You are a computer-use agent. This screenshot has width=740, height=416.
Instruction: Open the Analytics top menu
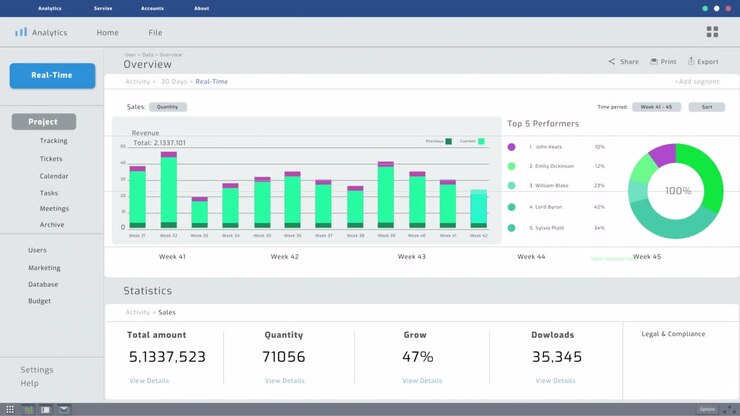pyautogui.click(x=50, y=8)
